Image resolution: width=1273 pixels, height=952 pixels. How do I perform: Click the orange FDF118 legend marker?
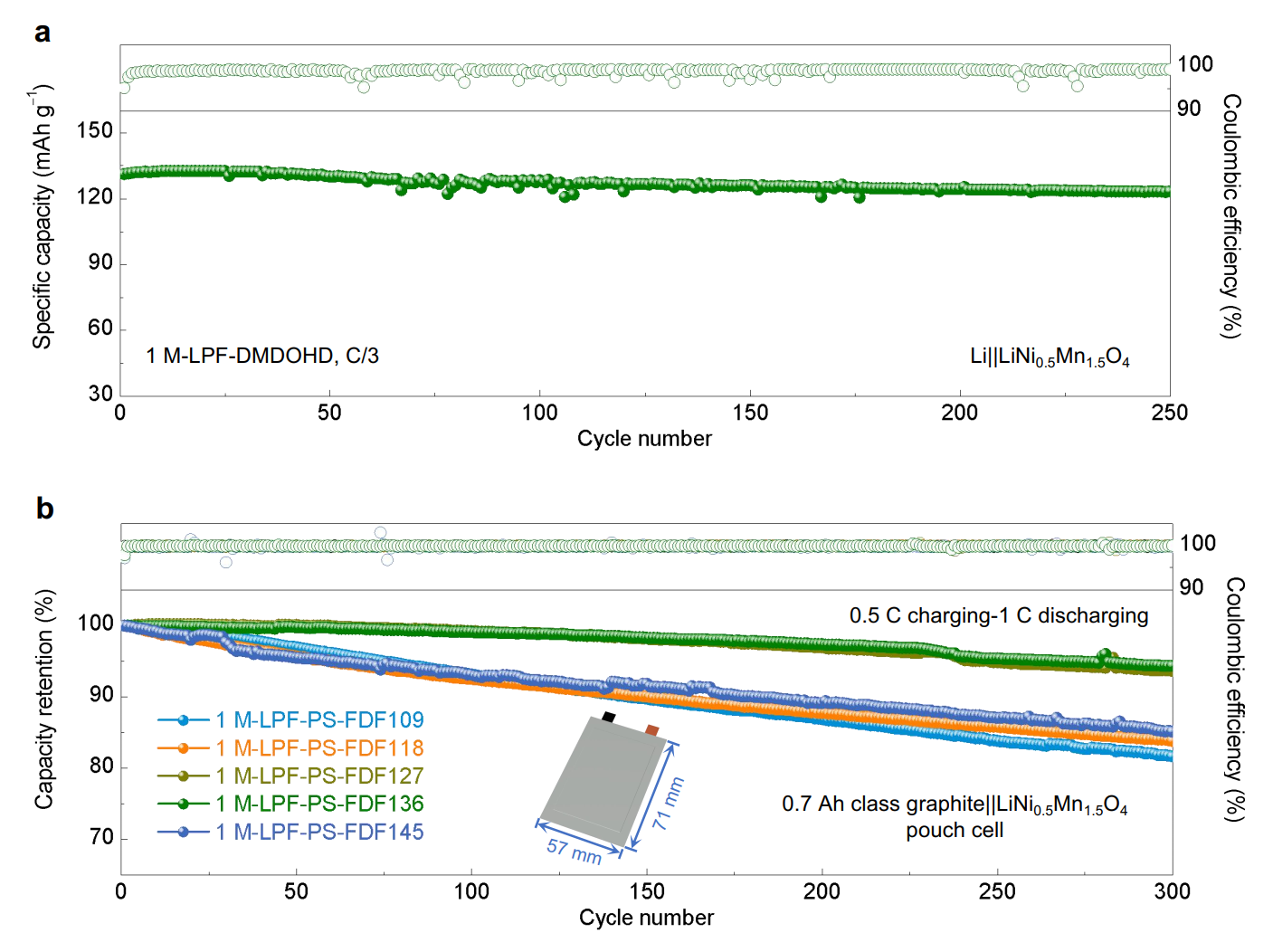click(x=184, y=748)
